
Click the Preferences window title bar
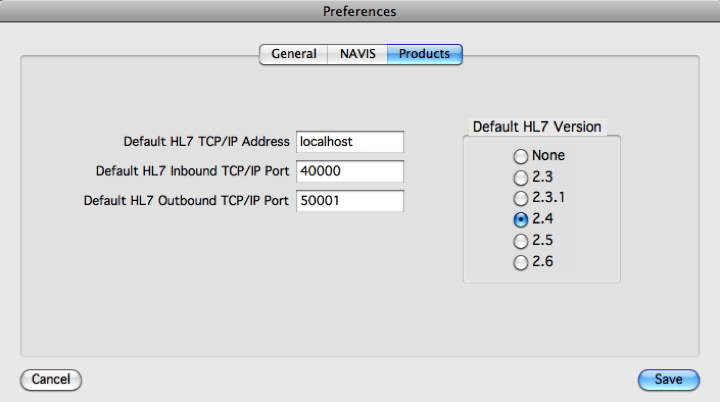360,12
